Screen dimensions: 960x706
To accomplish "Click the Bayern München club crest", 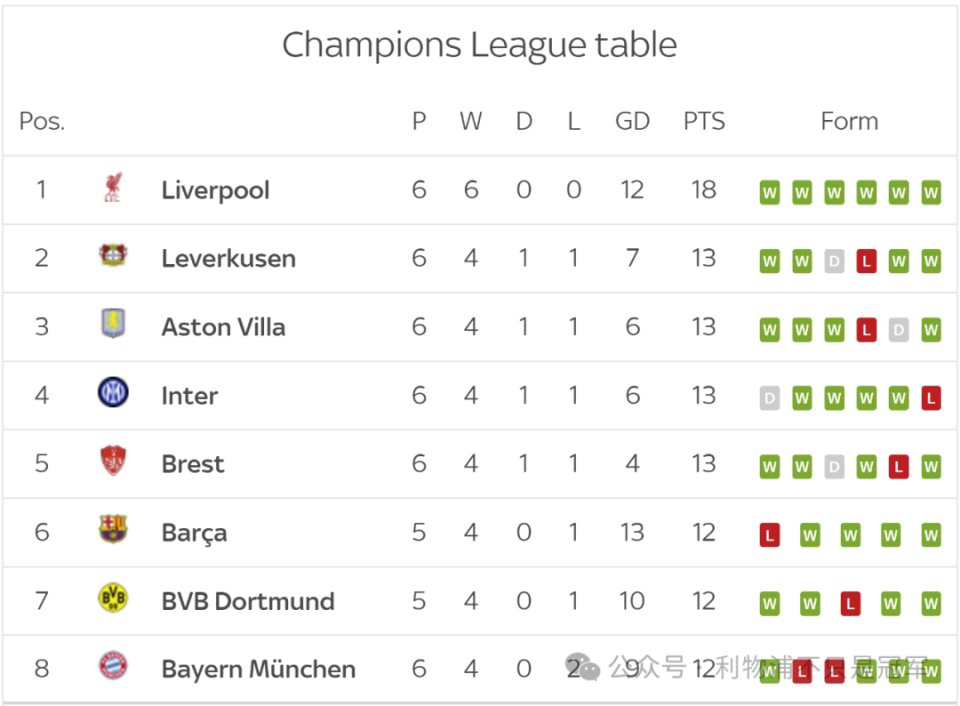I will [113, 666].
